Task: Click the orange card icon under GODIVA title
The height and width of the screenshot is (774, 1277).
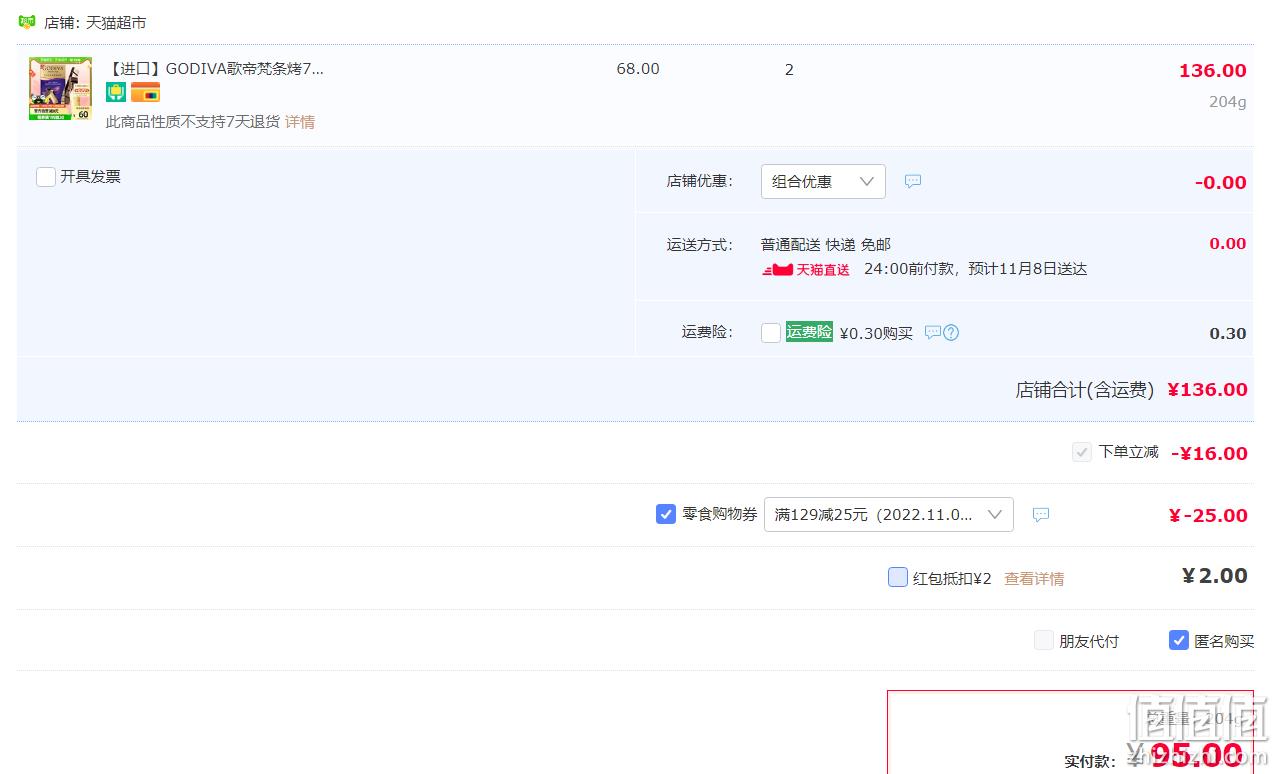Action: click(x=145, y=93)
